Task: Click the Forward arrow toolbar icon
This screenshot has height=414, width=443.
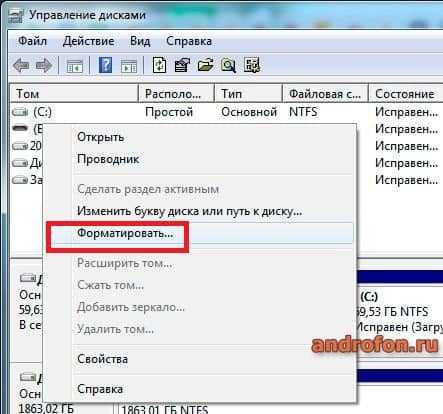Action: [x=44, y=65]
